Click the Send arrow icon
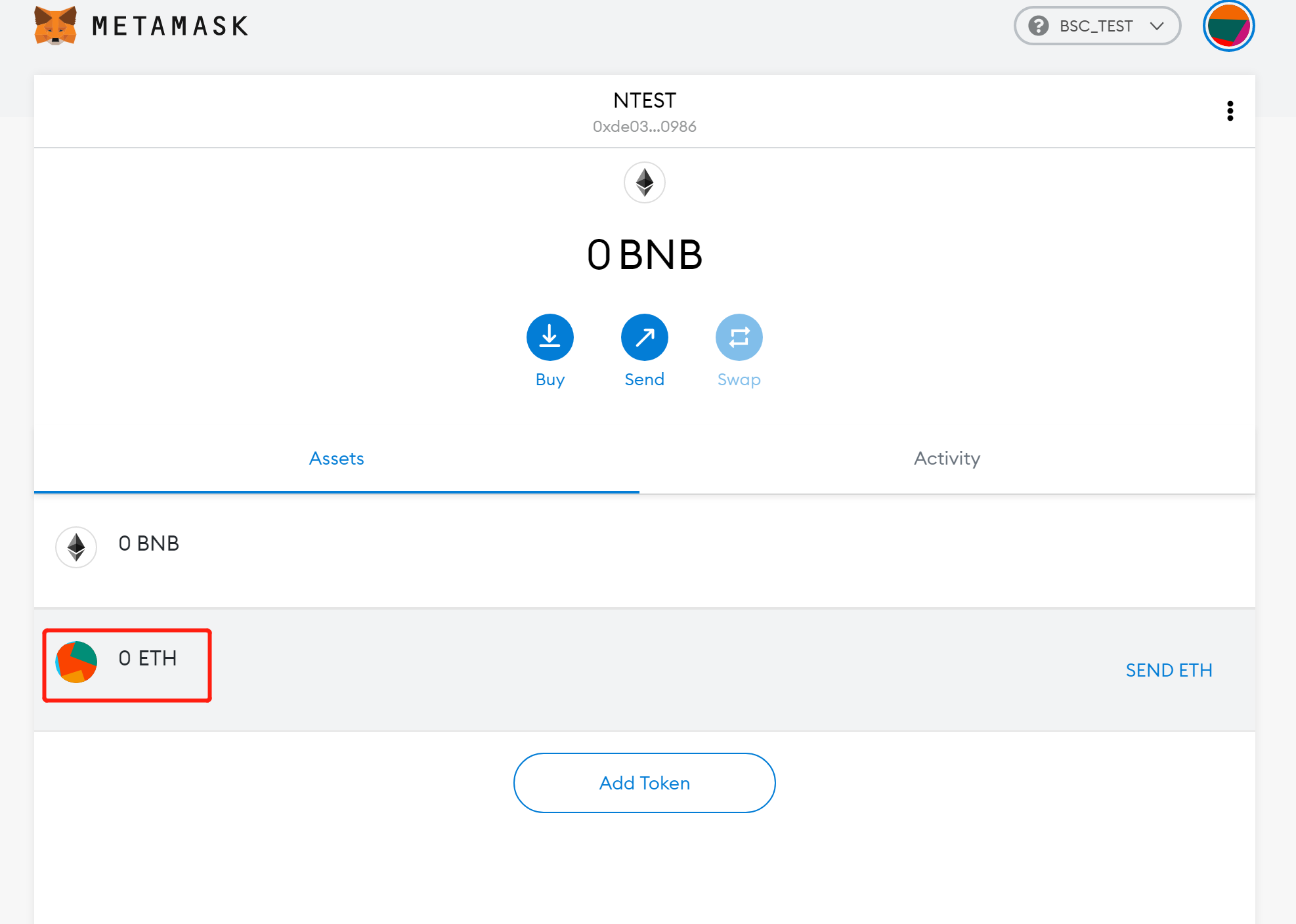The image size is (1296, 924). [644, 337]
